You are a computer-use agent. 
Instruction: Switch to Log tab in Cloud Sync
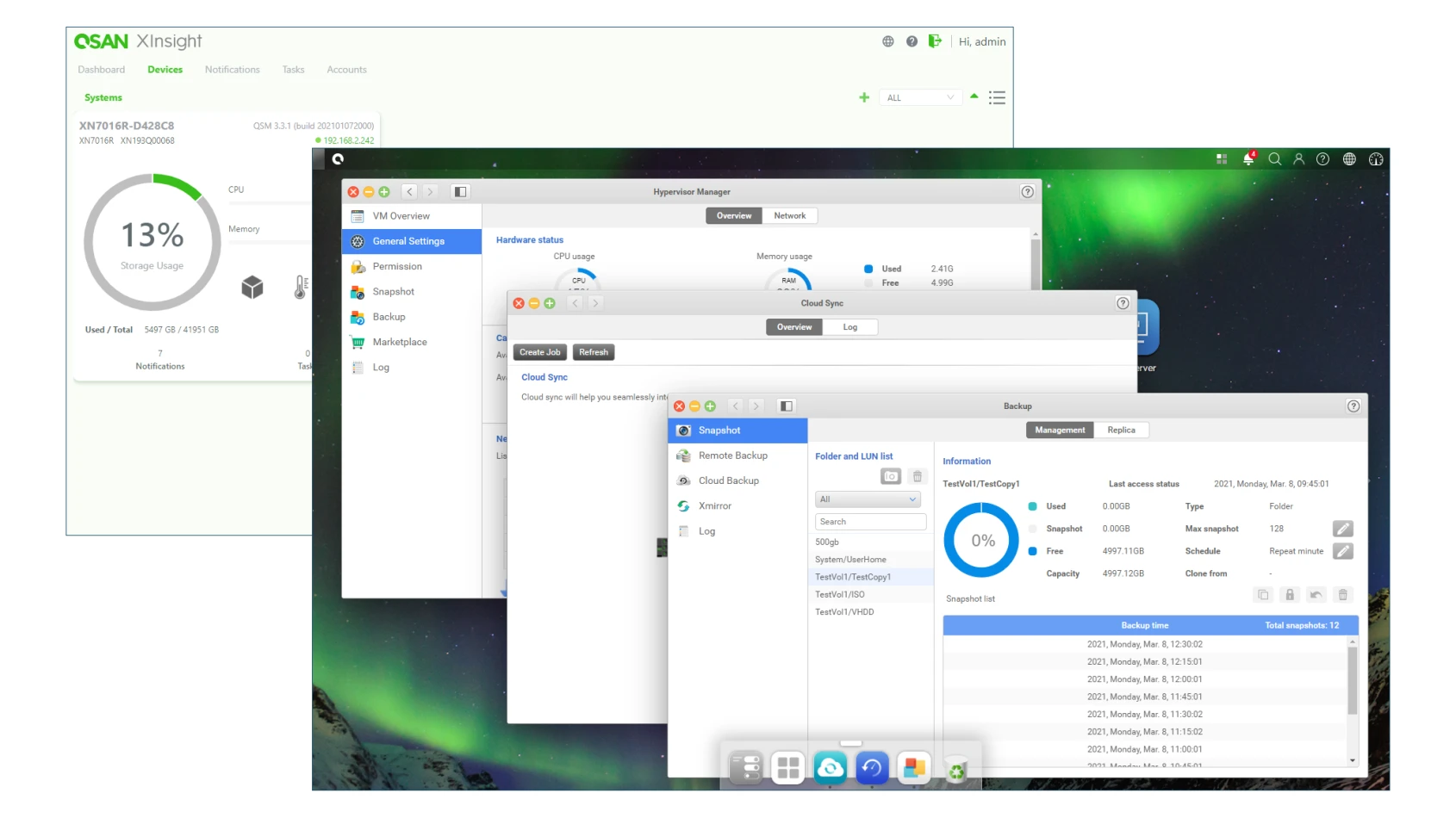tap(850, 327)
